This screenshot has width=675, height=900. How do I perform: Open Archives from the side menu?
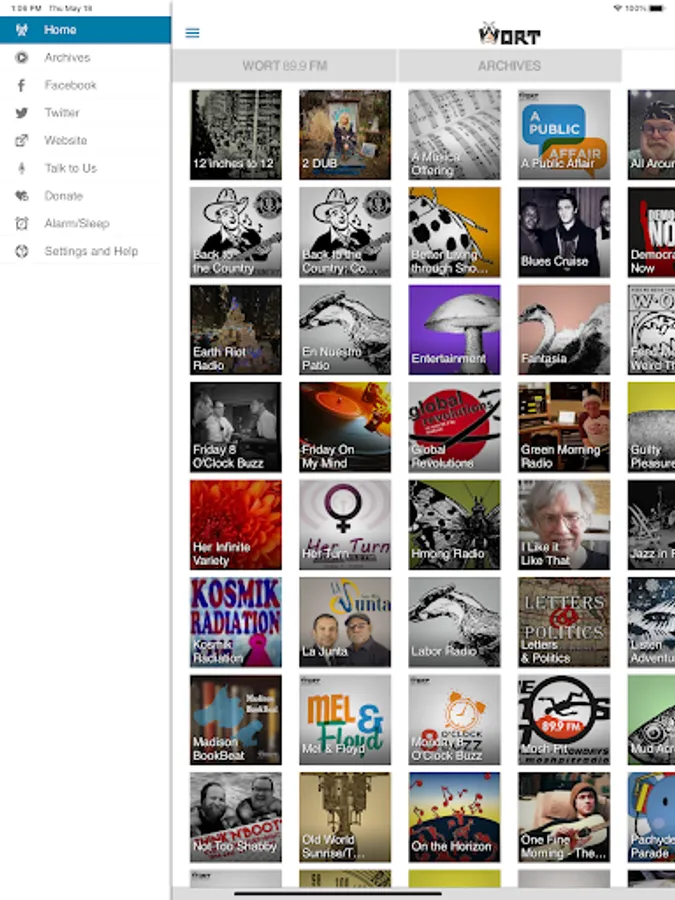pos(86,57)
